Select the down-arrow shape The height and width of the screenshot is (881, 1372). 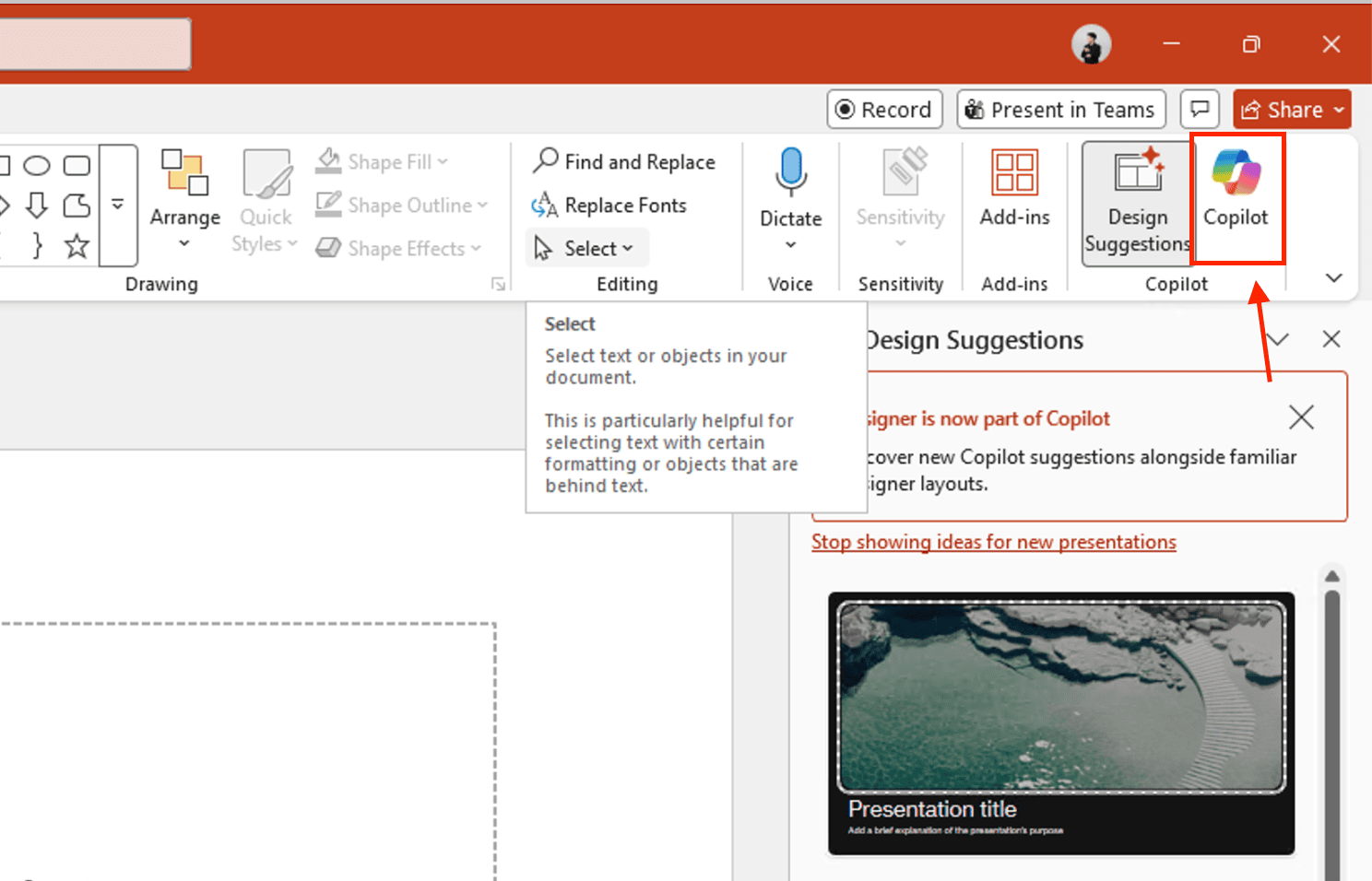(37, 206)
